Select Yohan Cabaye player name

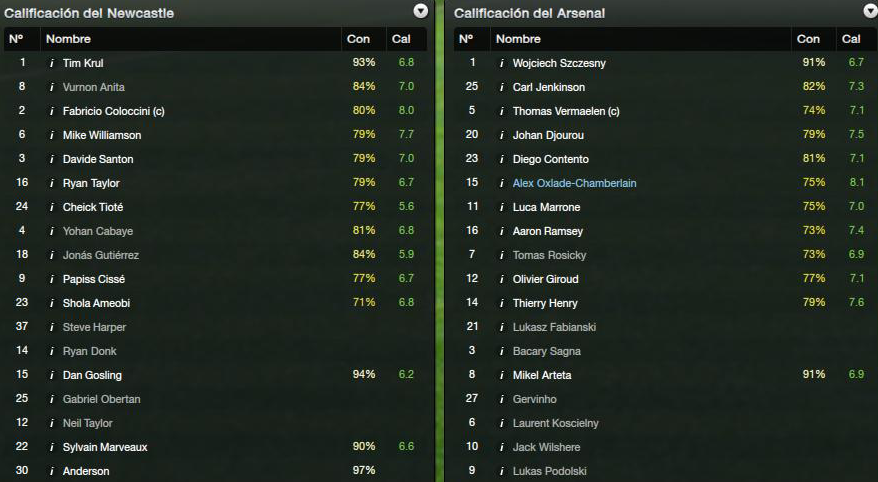97,231
